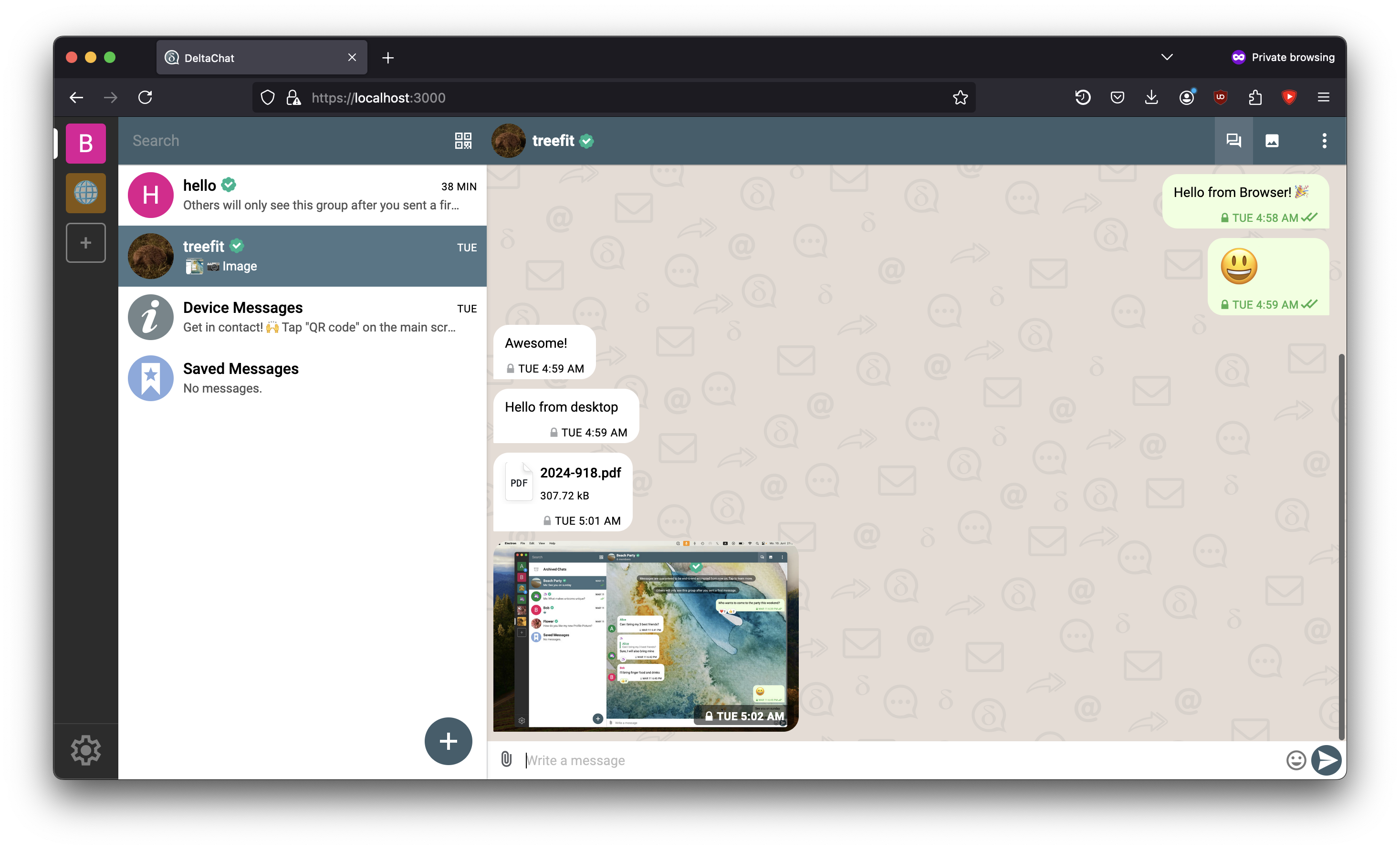Select the DeltaChat browser tab

(x=244, y=57)
